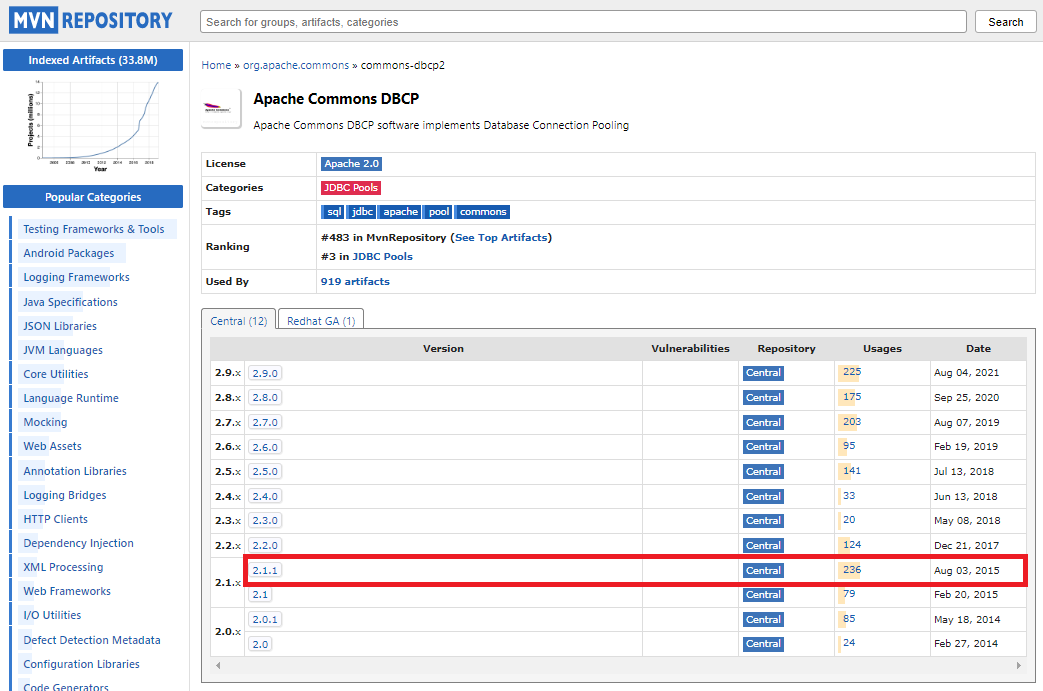Open version 2.5.0
Screen dimensions: 1043x691
tap(265, 472)
